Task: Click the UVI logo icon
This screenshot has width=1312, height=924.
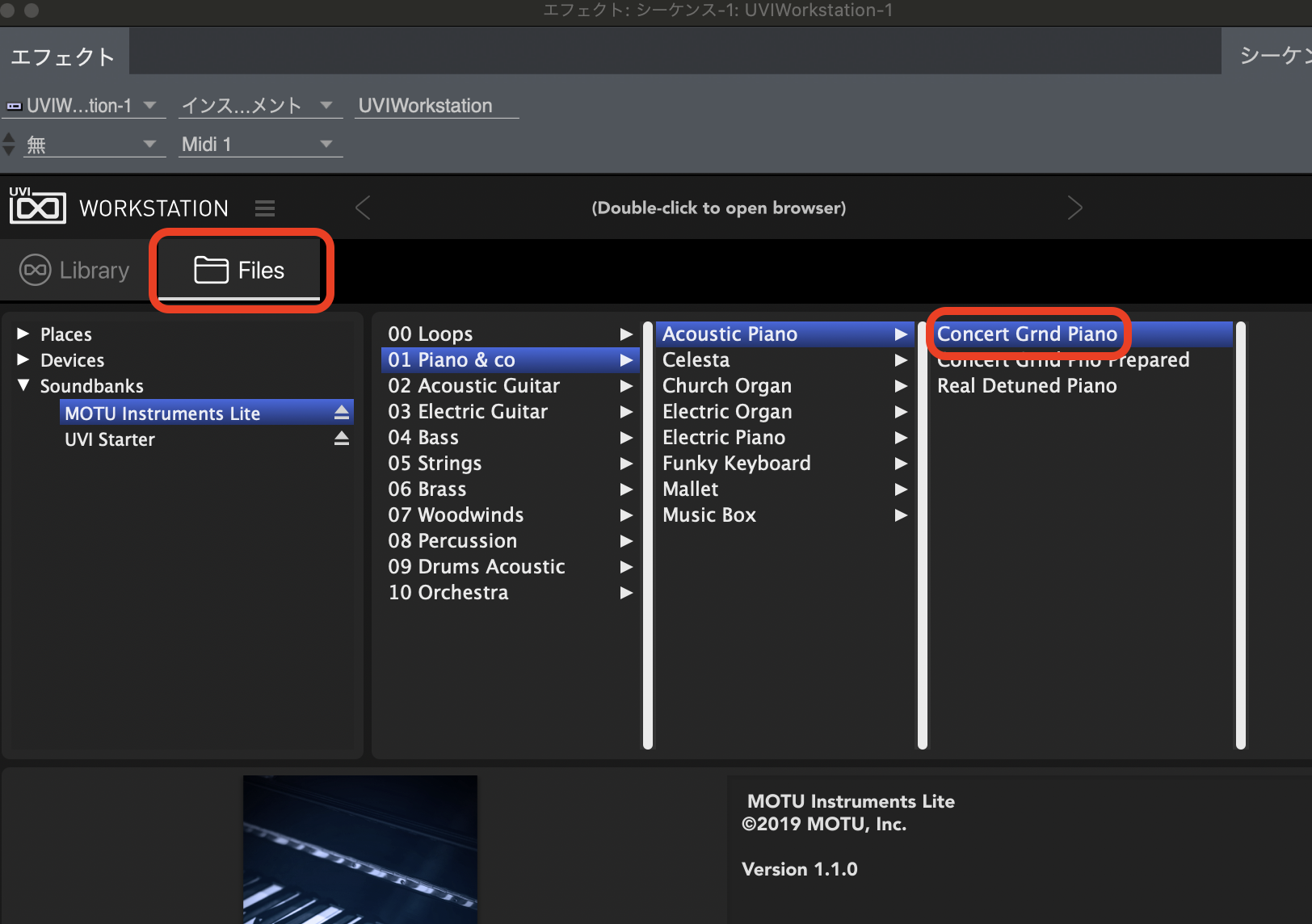Action: click(x=37, y=207)
